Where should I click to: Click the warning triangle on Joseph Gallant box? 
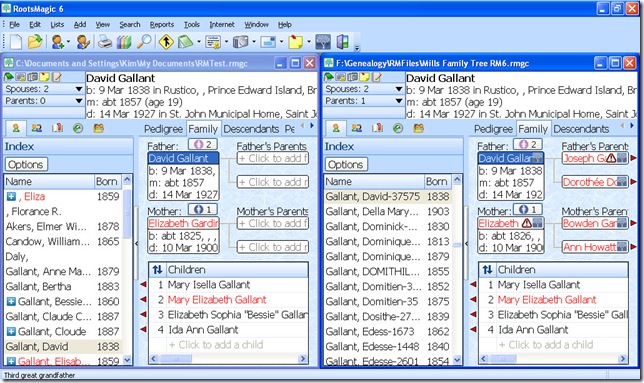(x=612, y=158)
